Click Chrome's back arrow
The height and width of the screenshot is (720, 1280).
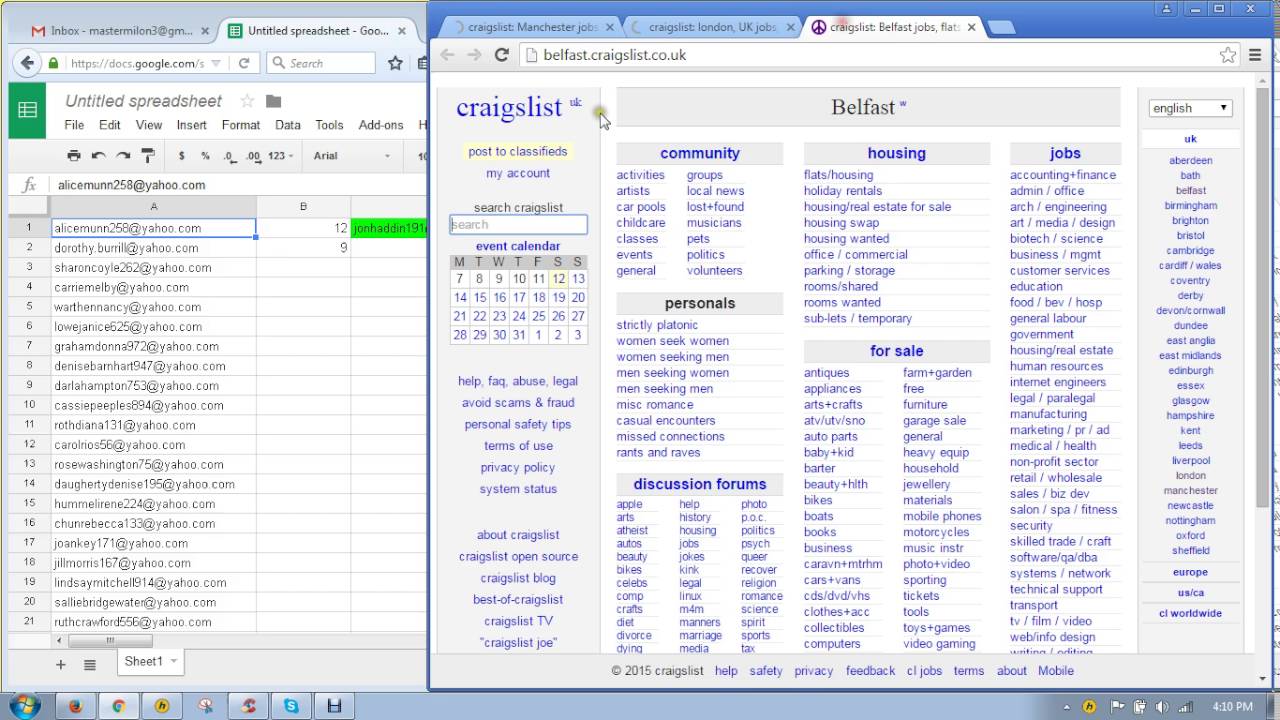click(x=447, y=55)
